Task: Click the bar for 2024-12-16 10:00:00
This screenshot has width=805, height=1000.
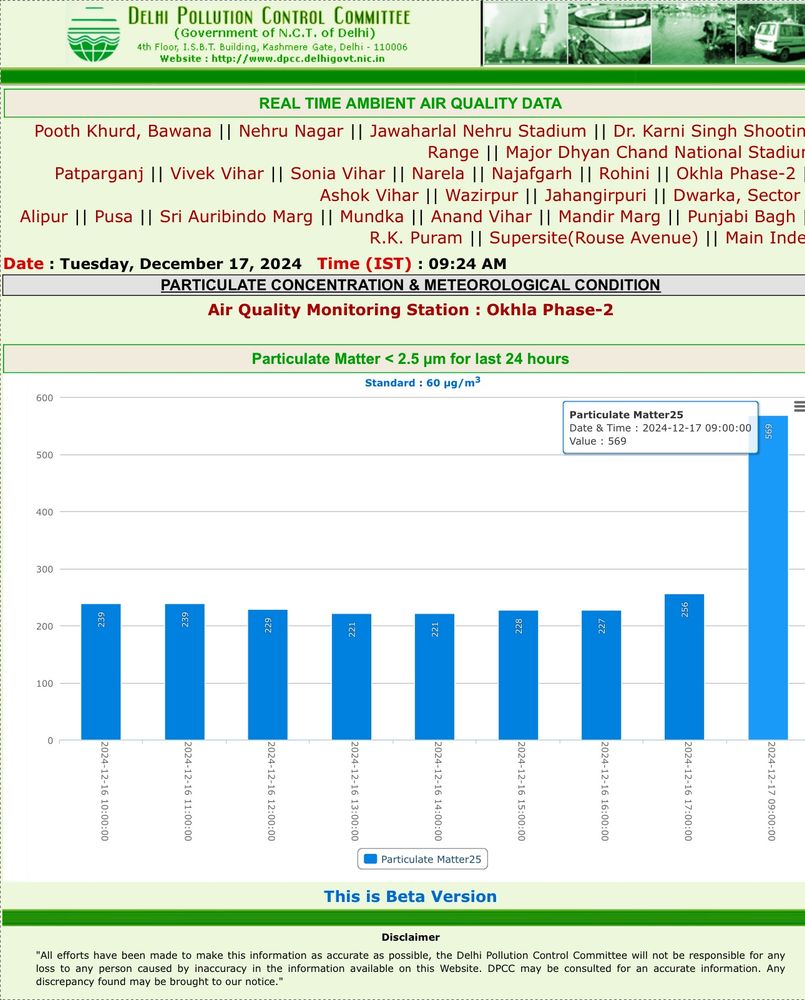Action: pyautogui.click(x=101, y=672)
